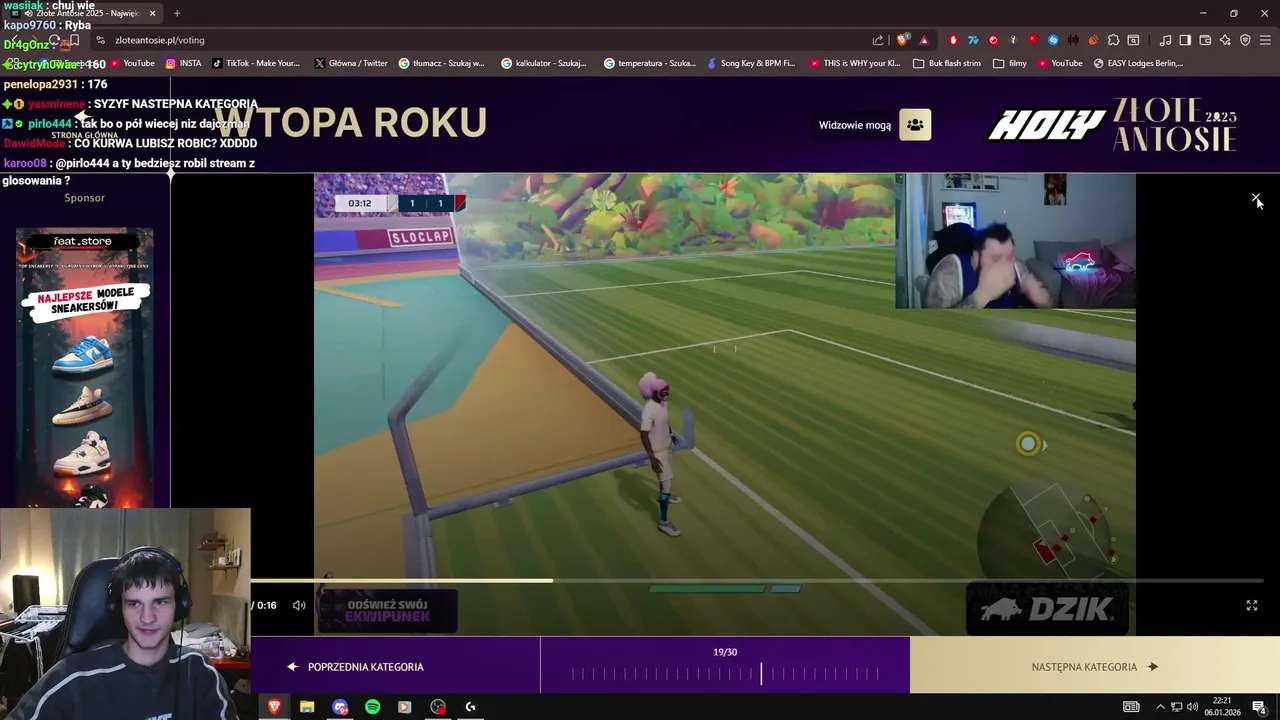Open Discord from the taskbar
The image size is (1280, 720).
(340, 707)
